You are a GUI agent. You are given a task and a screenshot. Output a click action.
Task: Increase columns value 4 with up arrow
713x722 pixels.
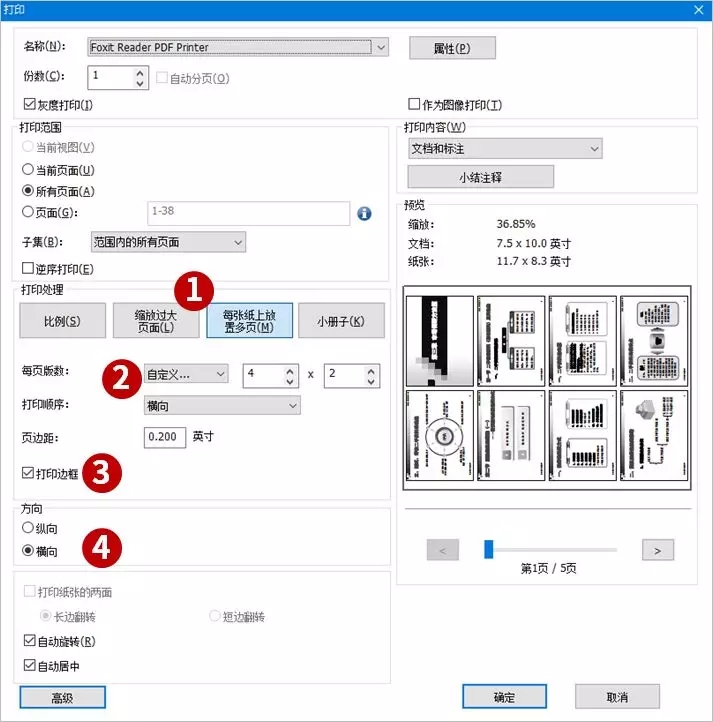click(x=290, y=371)
